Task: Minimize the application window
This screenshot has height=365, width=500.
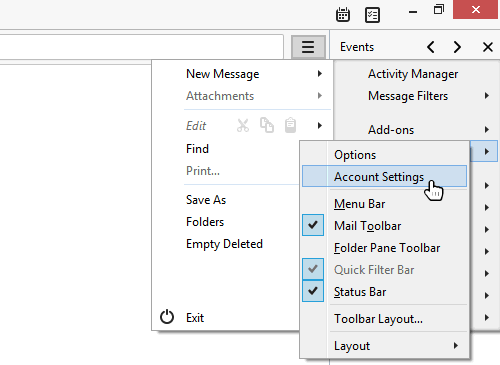Action: point(413,12)
